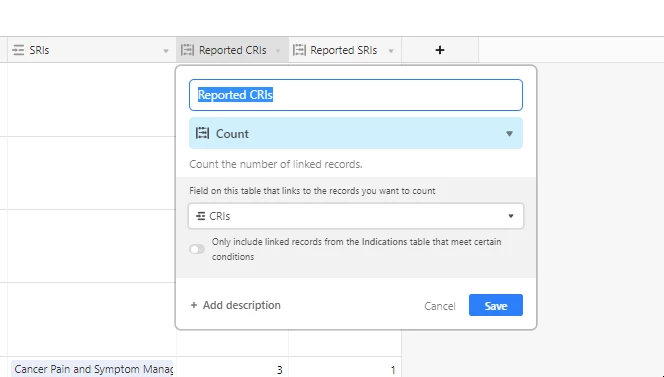Click the Cancer Pain and Symptom Management record chip
The image size is (664, 377).
tap(92, 369)
